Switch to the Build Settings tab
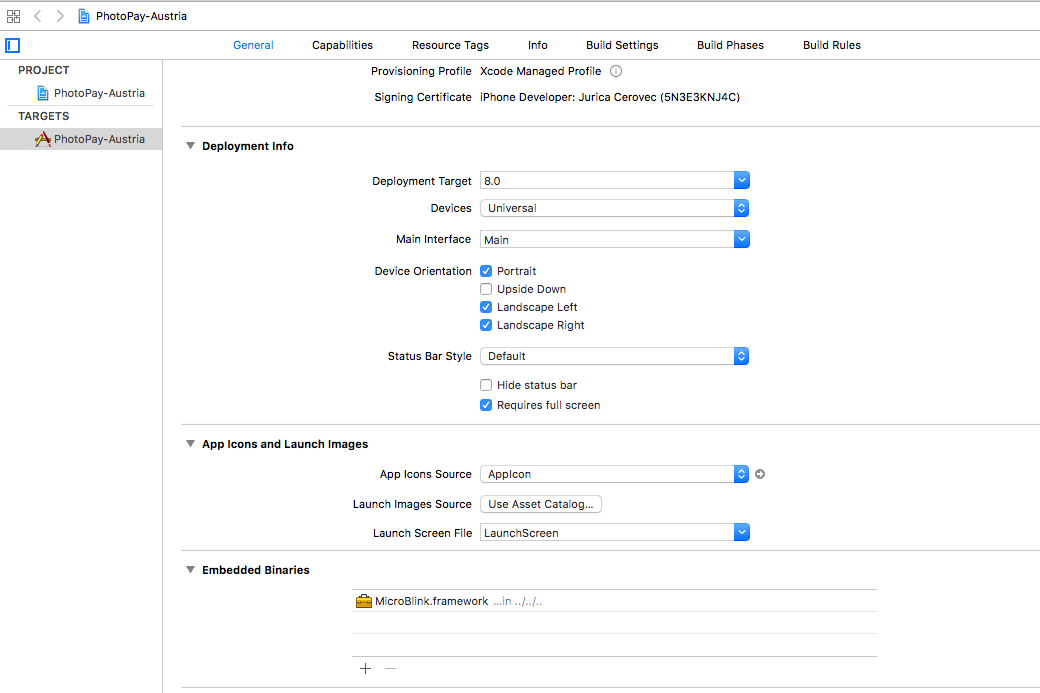Image resolution: width=1040 pixels, height=693 pixels. (x=622, y=45)
